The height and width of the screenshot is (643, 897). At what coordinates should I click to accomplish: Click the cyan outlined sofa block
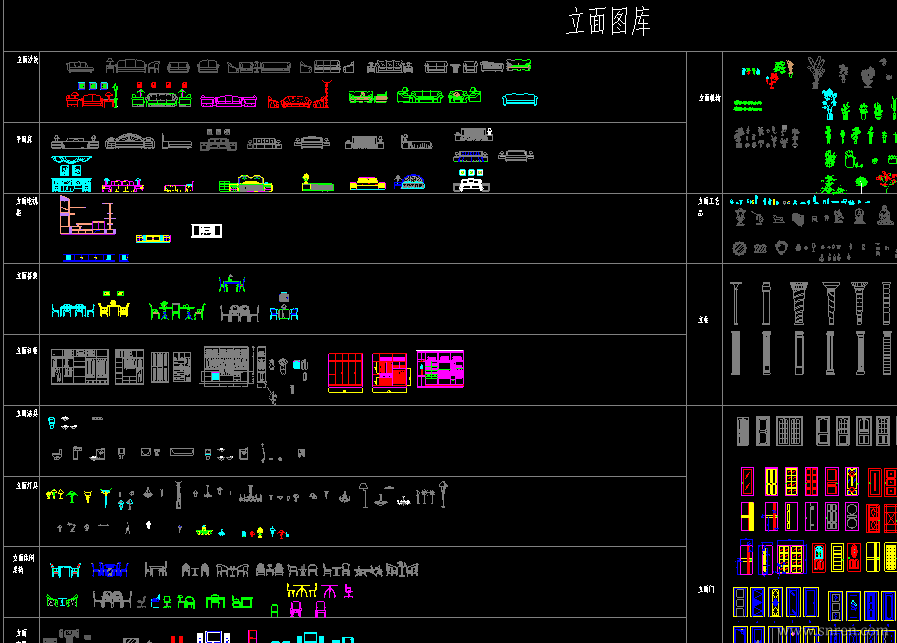point(519,100)
